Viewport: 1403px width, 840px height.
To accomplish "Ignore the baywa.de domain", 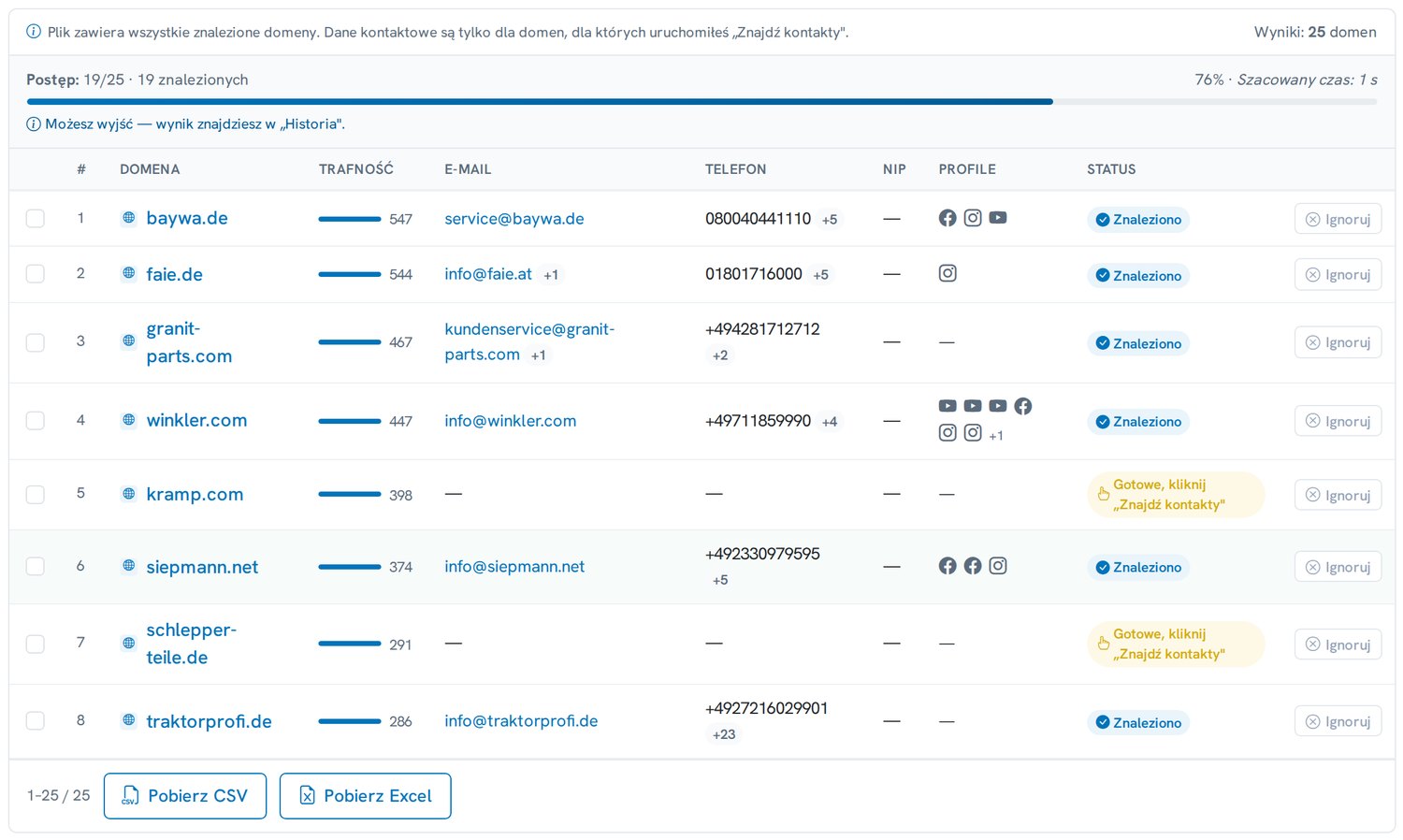I will click(1338, 219).
